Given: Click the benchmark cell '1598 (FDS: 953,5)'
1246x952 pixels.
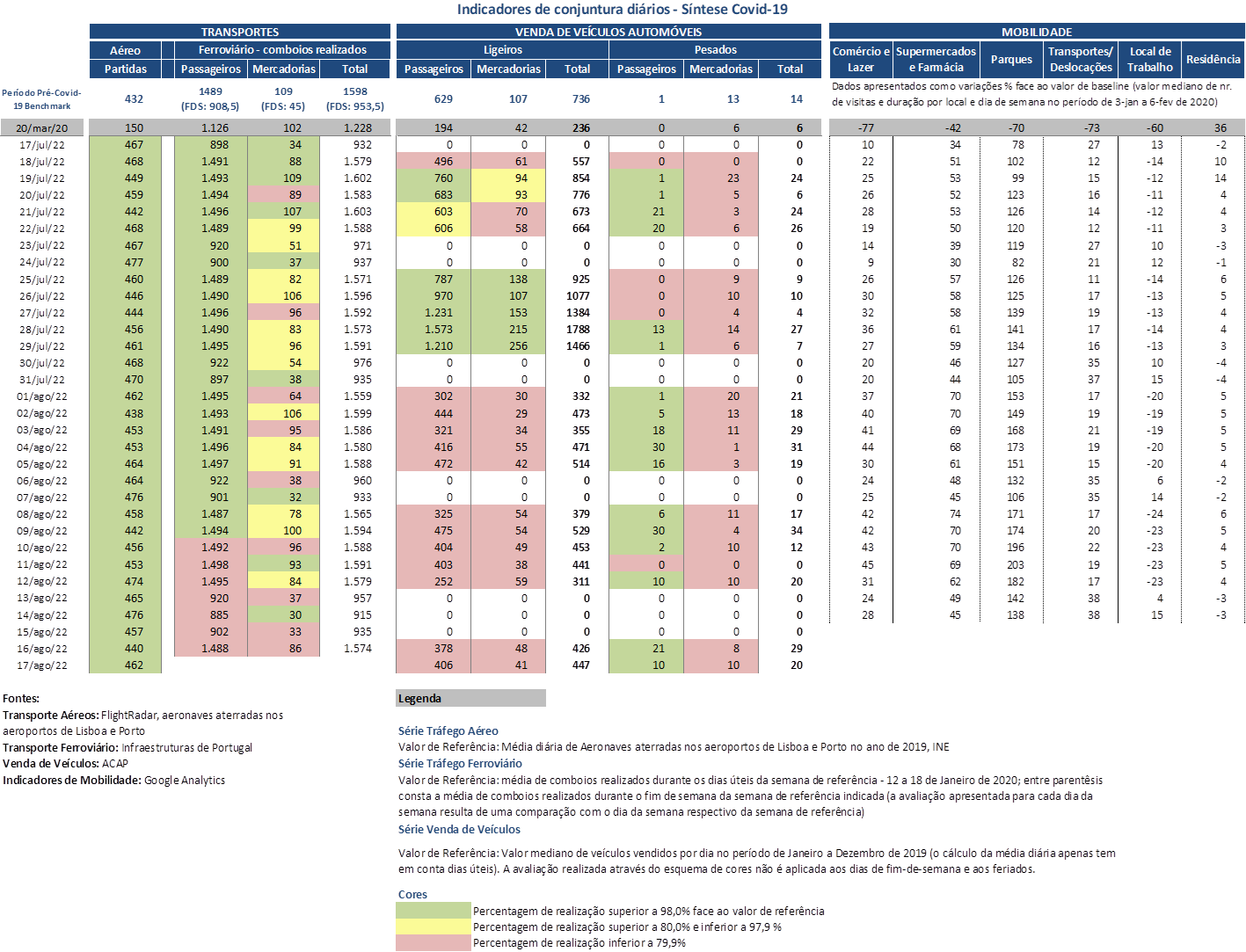Looking at the screenshot, I should pyautogui.click(x=355, y=98).
